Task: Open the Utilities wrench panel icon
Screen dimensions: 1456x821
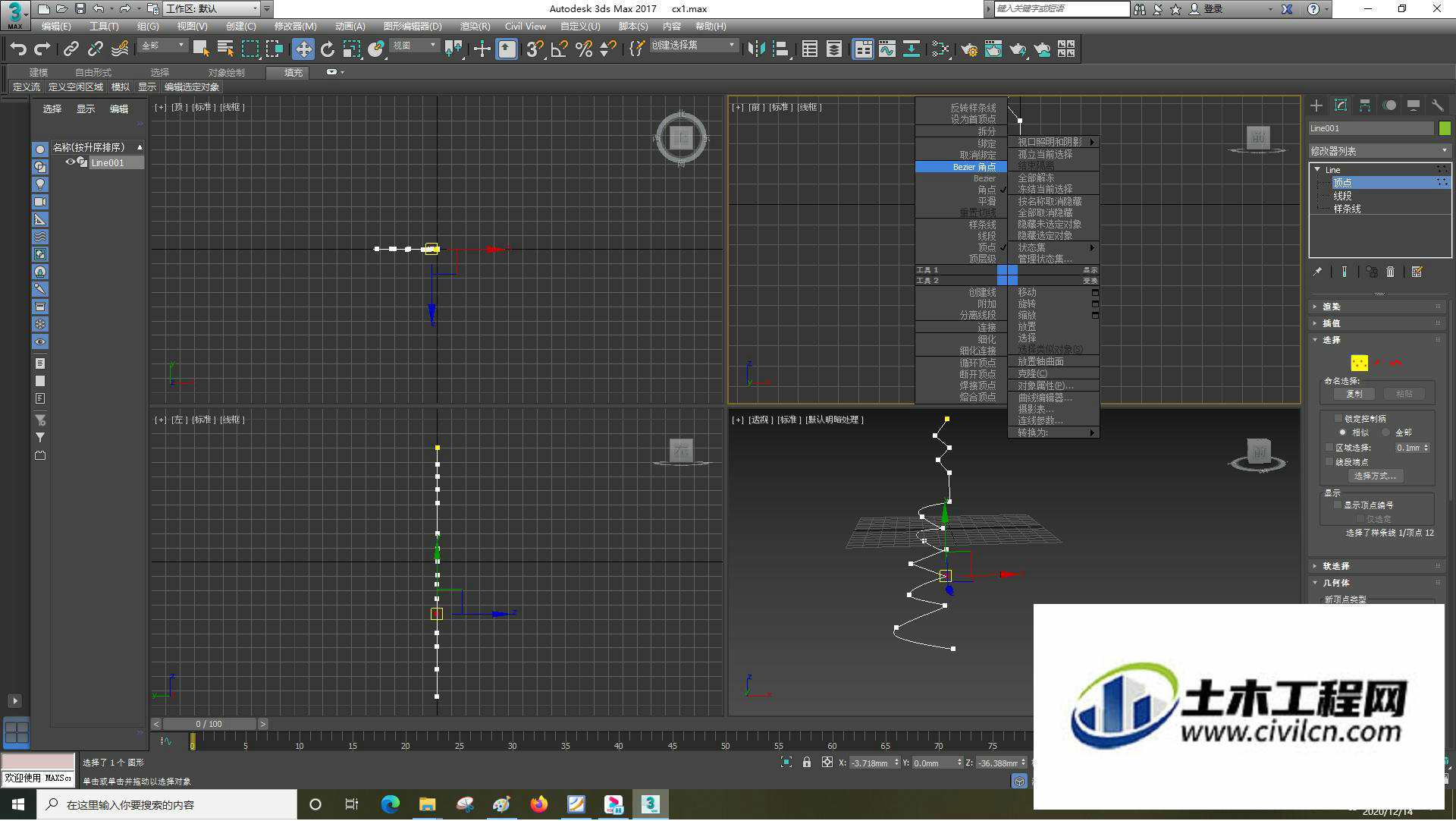Action: click(1438, 105)
